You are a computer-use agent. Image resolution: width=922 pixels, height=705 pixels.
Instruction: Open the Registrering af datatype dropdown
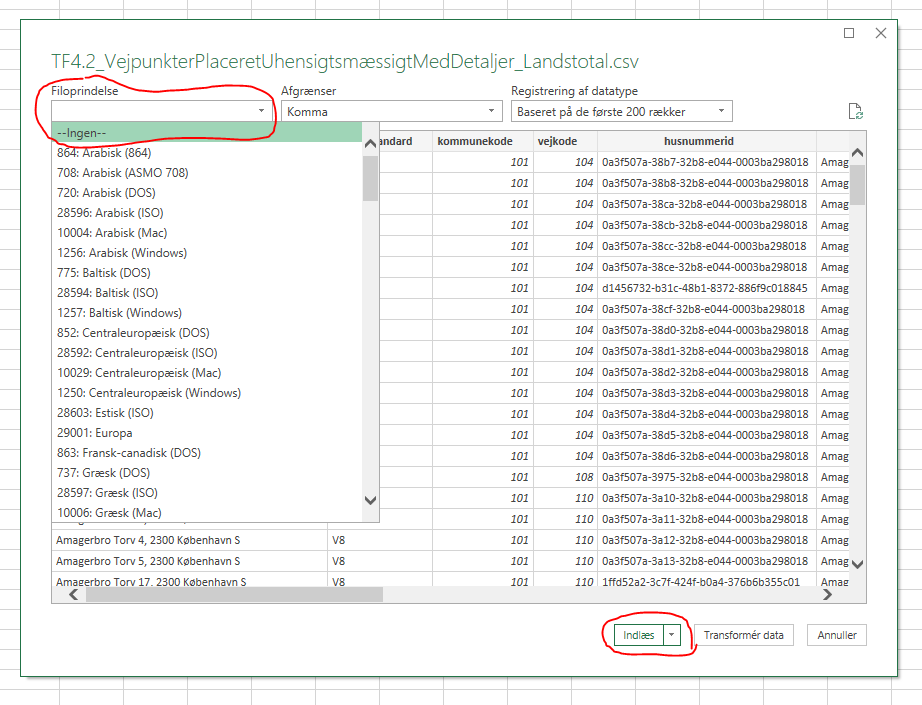[622, 111]
